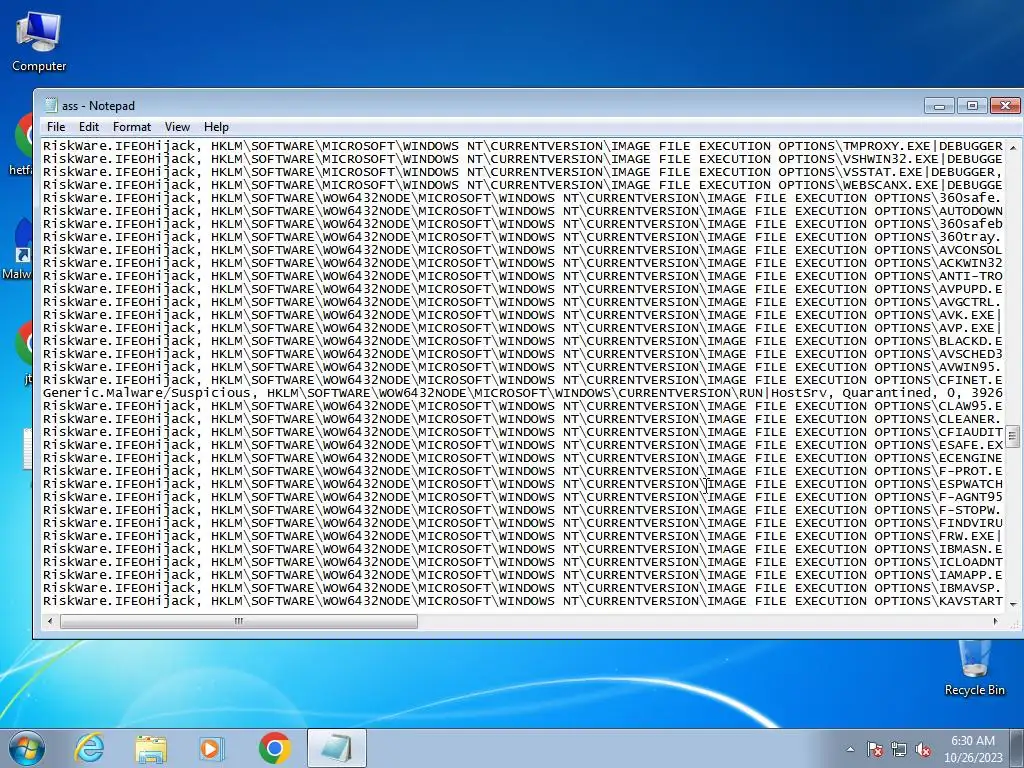Click 'AVSCHED3' at the line end
Image resolution: width=1024 pixels, height=768 pixels.
970,354
